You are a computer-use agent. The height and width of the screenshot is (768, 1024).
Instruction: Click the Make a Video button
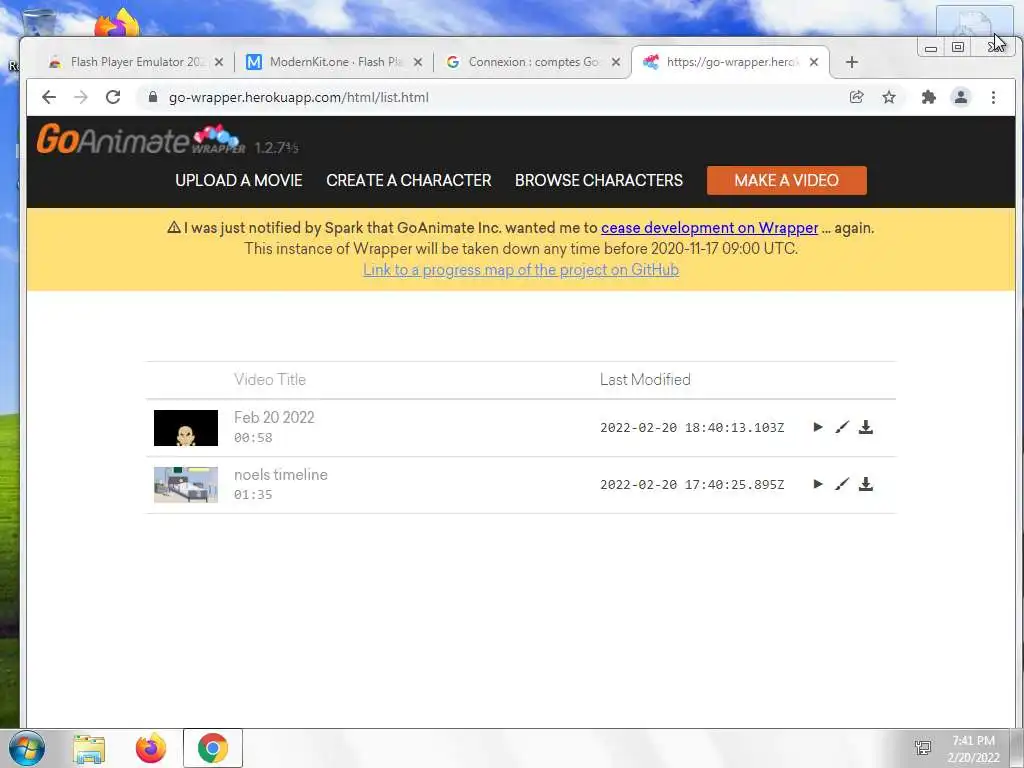tap(786, 180)
